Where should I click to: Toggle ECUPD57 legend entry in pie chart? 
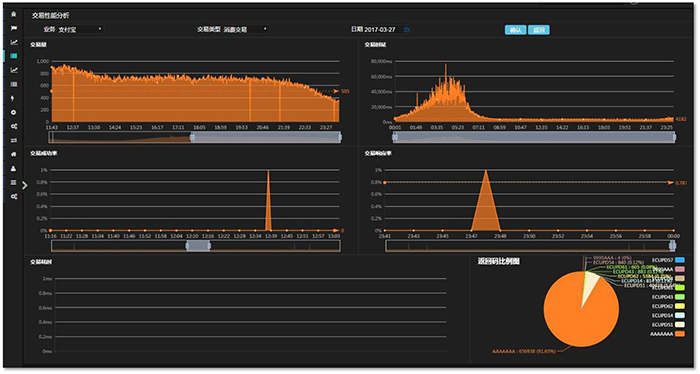coord(668,260)
